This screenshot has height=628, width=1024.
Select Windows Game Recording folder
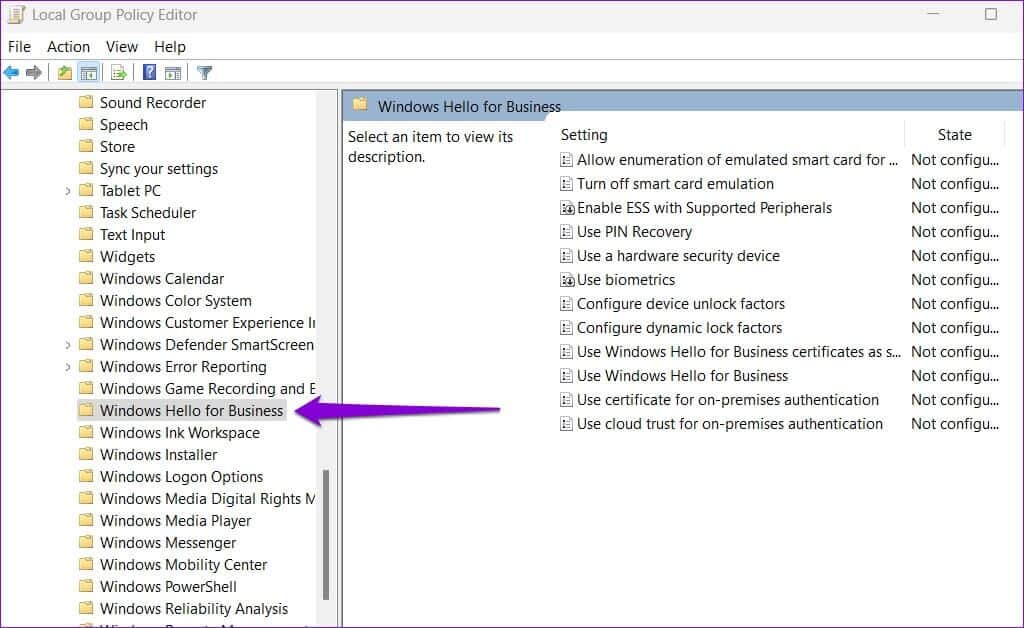207,388
